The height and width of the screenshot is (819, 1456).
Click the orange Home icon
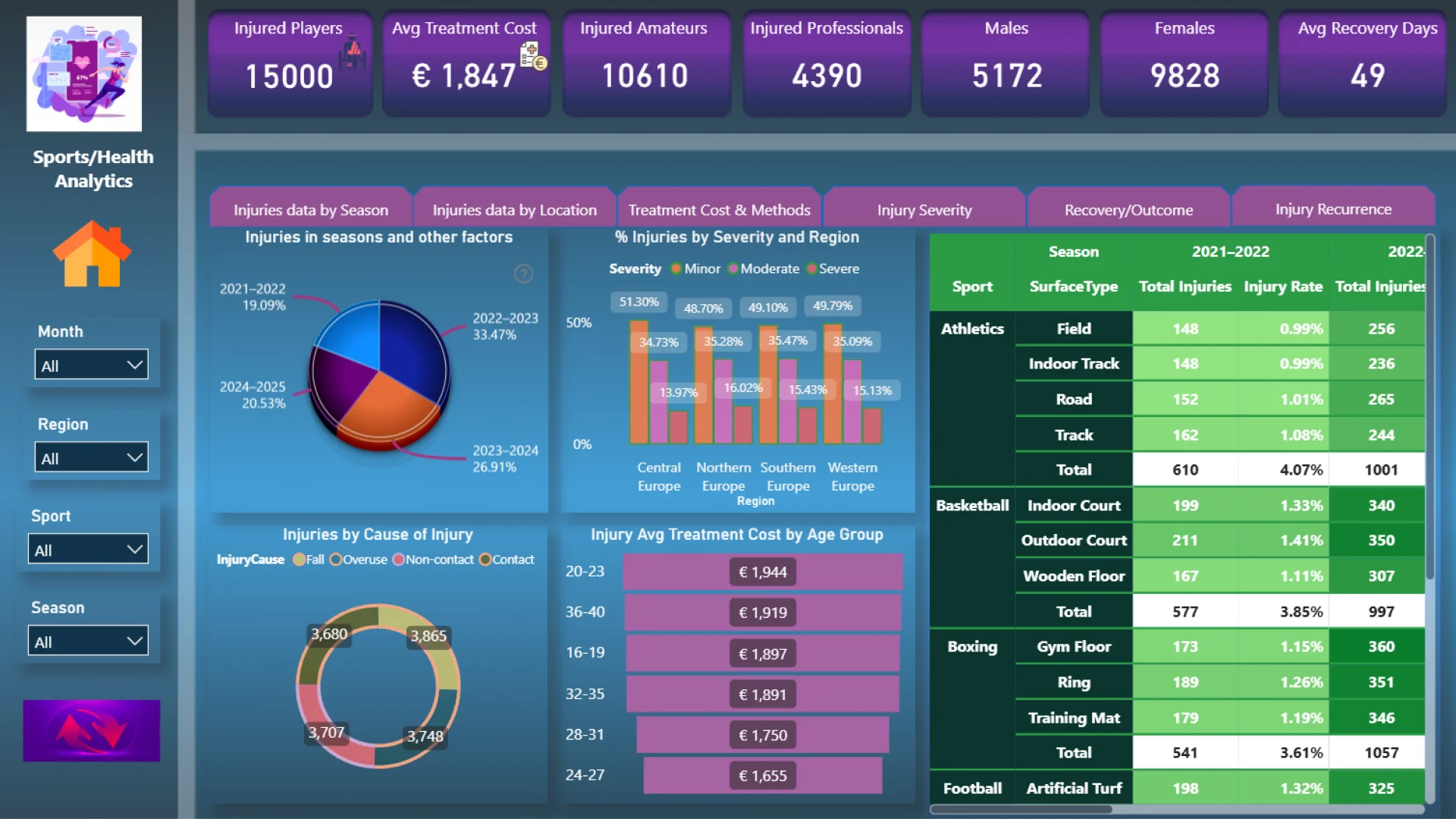(x=92, y=254)
